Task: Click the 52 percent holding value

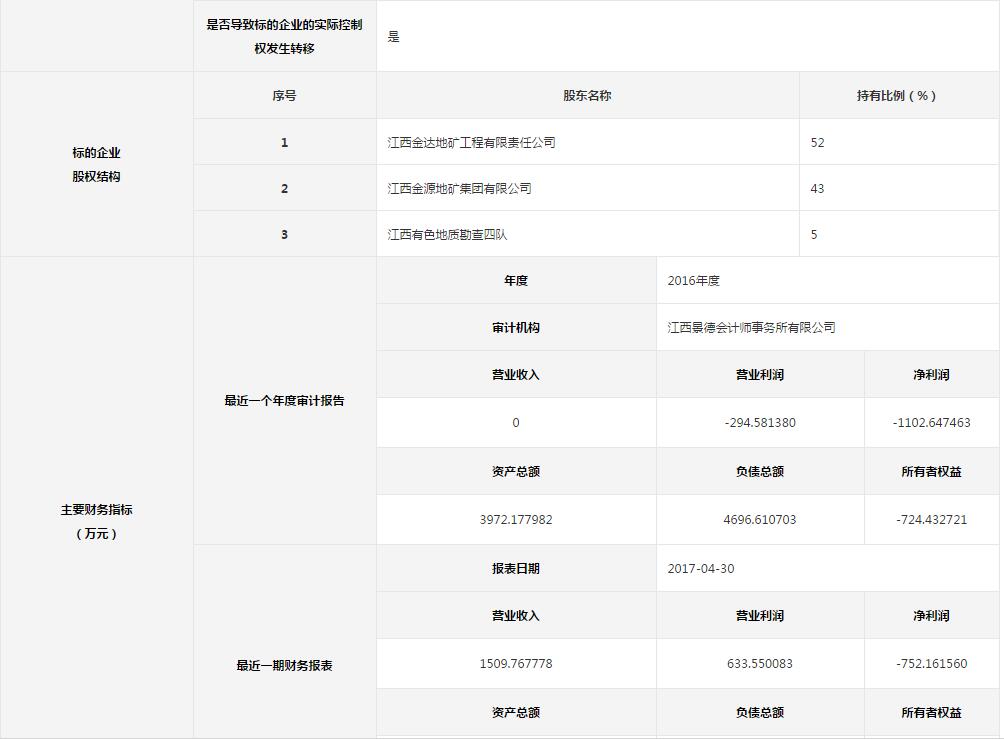Action: click(817, 143)
